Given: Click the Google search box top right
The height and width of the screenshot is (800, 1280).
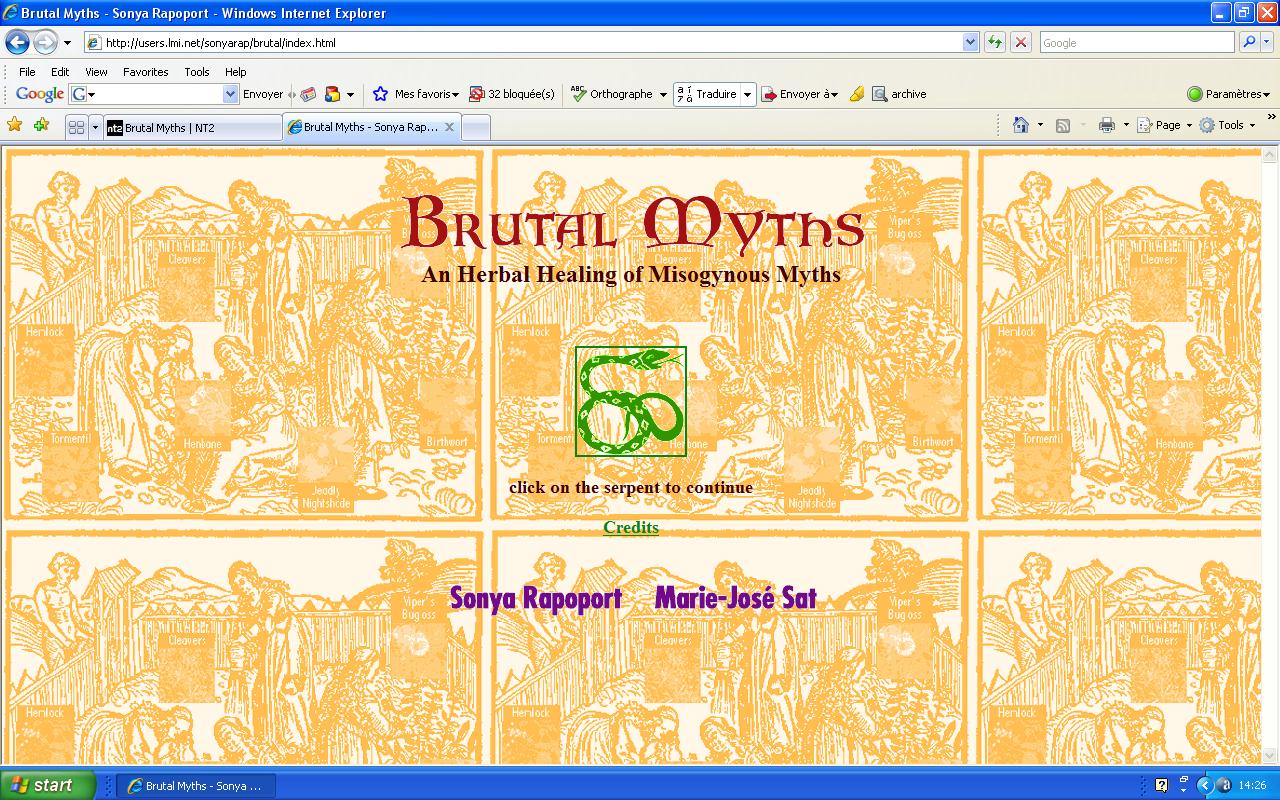Looking at the screenshot, I should tap(1136, 43).
